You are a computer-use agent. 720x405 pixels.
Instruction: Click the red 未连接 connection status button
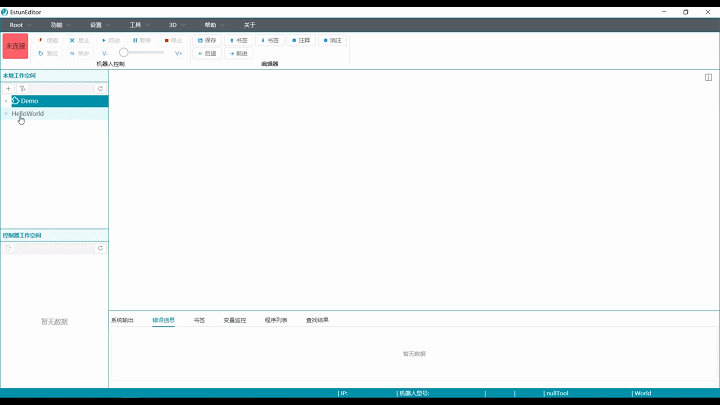tap(15, 46)
